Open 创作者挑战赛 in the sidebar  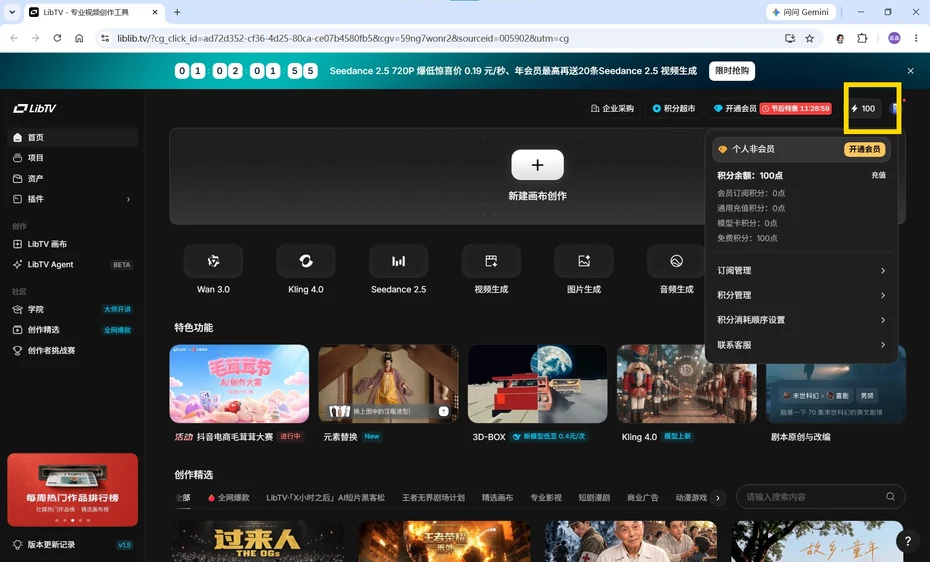tap(72, 350)
